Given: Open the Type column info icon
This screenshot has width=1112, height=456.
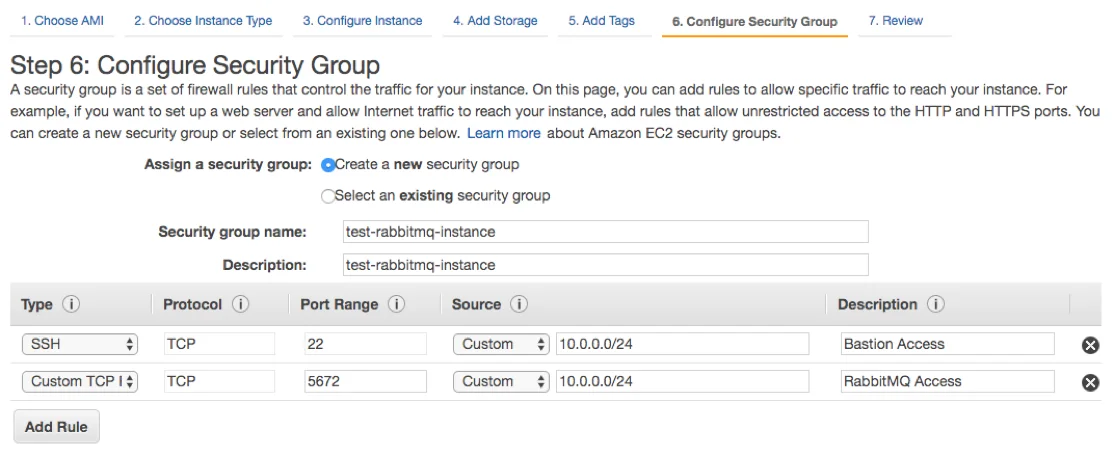Looking at the screenshot, I should (x=71, y=304).
